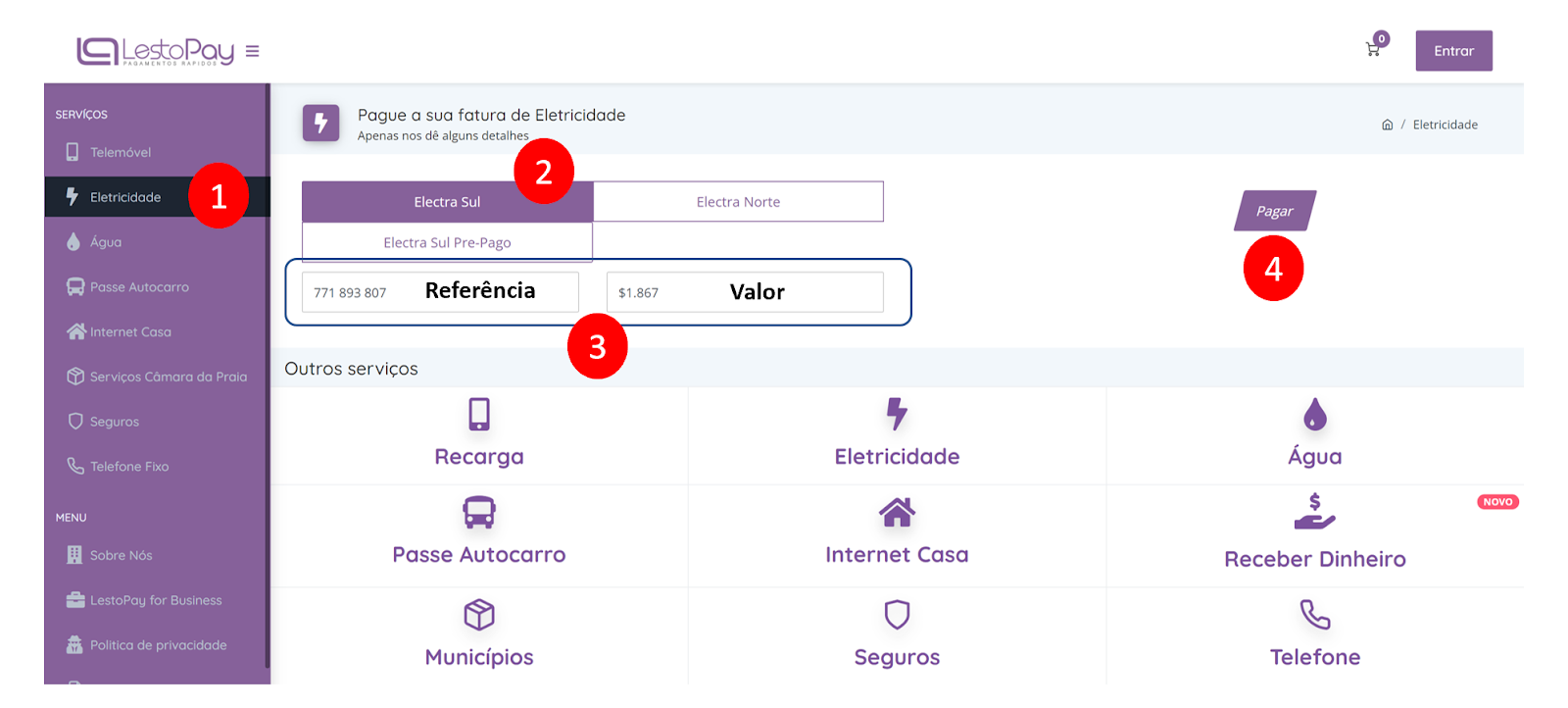Open the Passe Autocarro service card link

(x=479, y=555)
